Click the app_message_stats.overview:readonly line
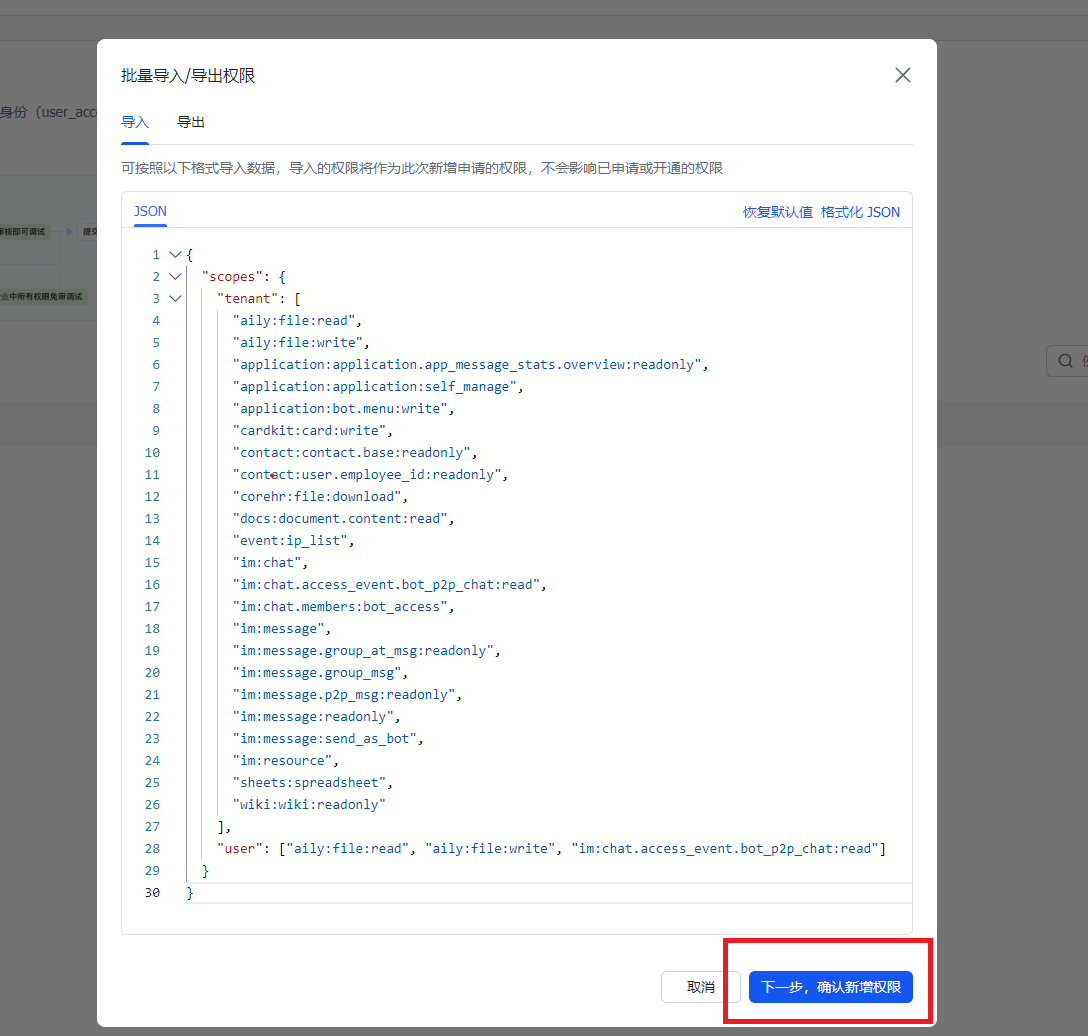This screenshot has width=1088, height=1036. pos(470,365)
